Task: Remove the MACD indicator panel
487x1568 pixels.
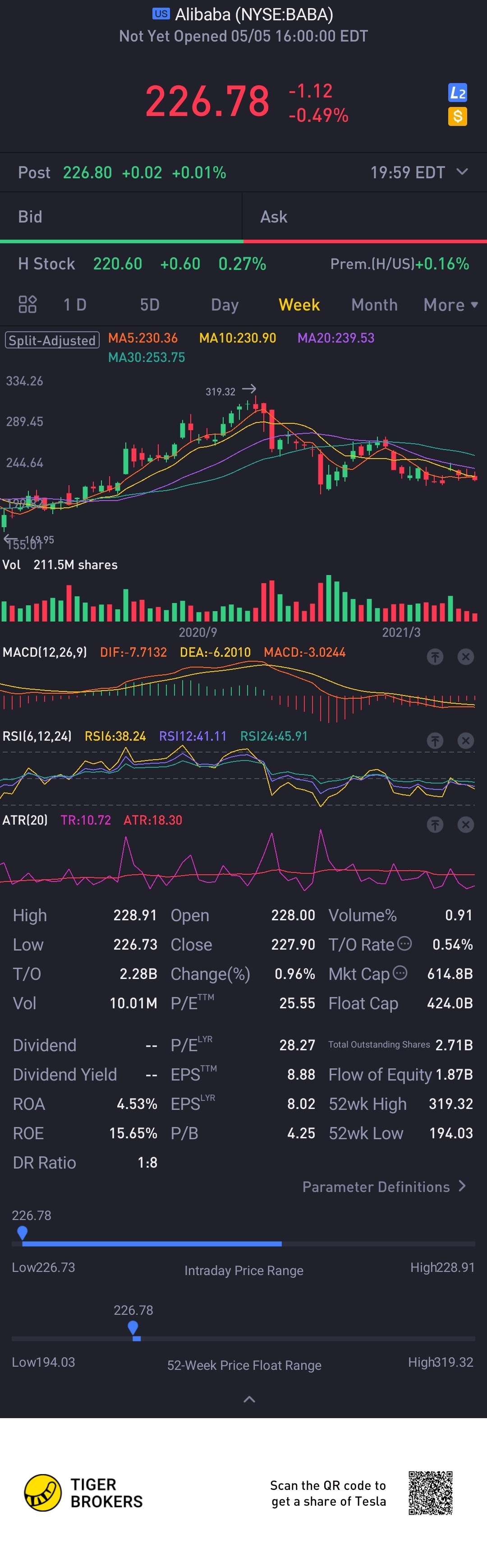Action: coord(466,657)
